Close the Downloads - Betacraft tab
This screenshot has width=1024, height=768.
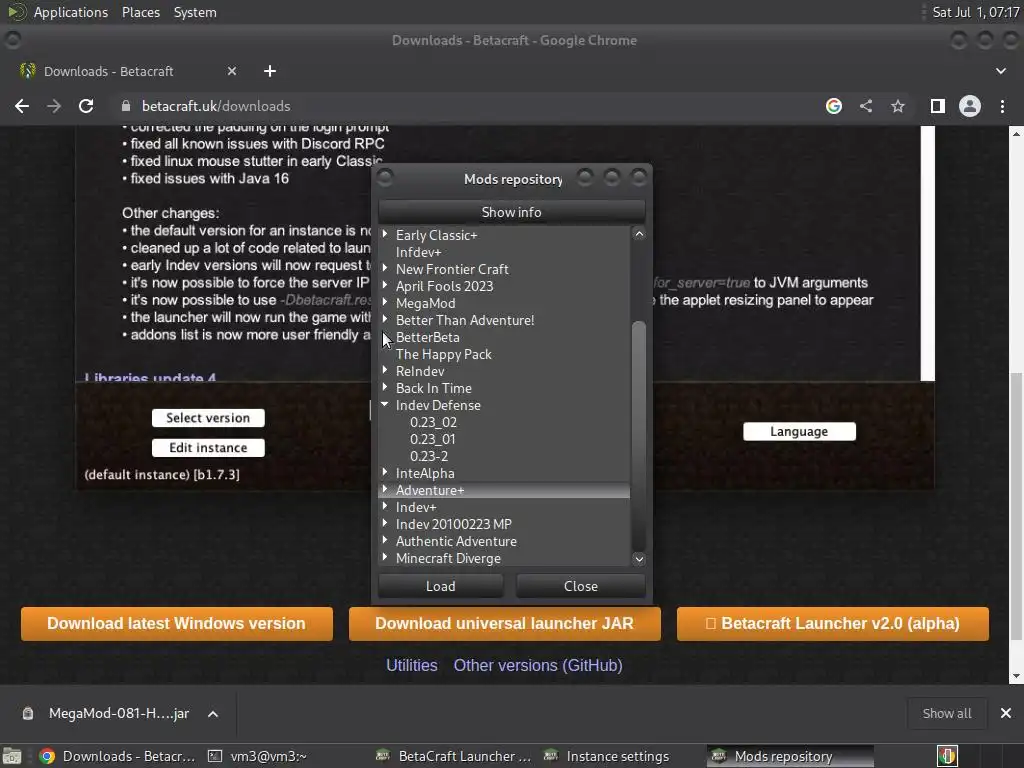(232, 71)
